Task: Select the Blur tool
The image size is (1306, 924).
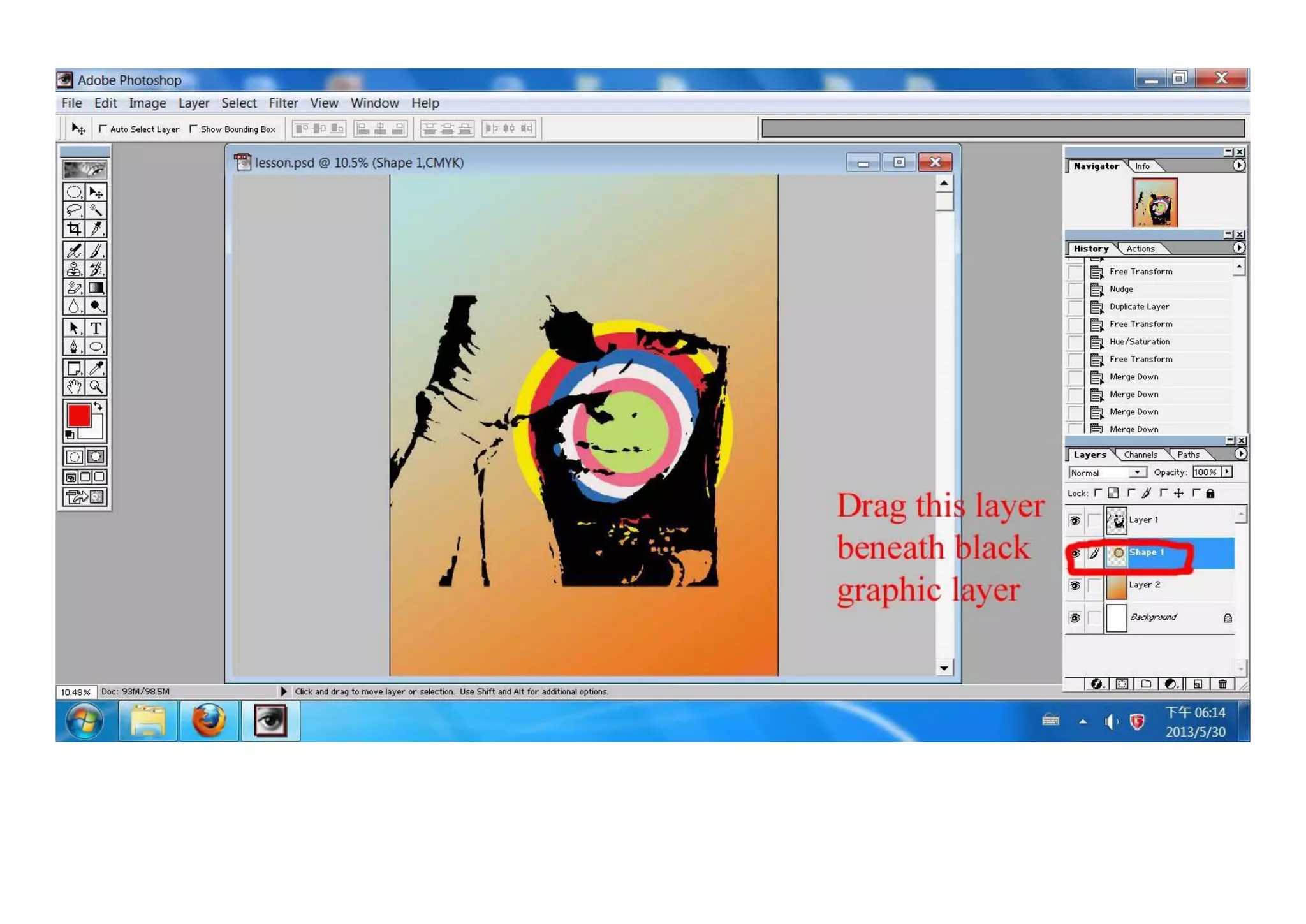Action: 74,306
